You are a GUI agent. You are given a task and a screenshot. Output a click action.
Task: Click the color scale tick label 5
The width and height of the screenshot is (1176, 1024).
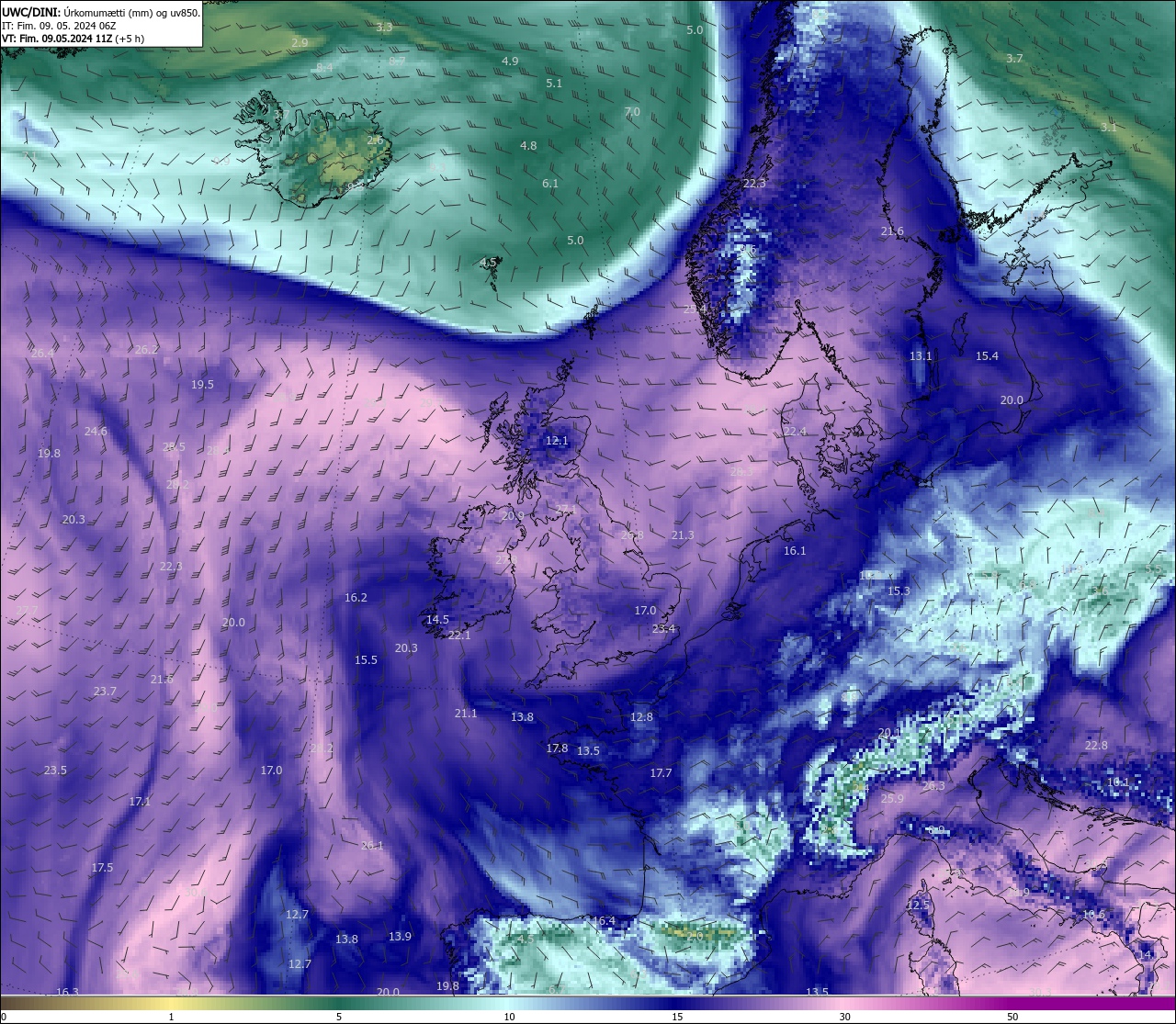tap(339, 1016)
